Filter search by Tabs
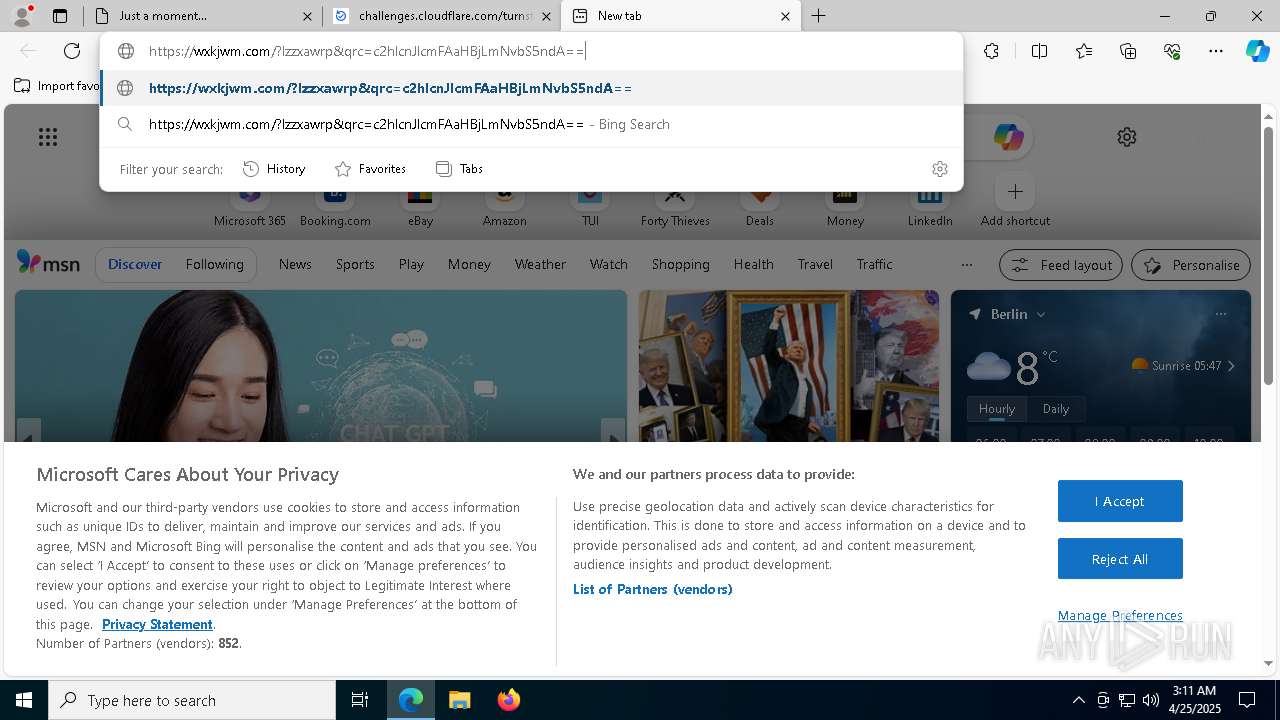Viewport: 1280px width, 720px height. tap(459, 169)
